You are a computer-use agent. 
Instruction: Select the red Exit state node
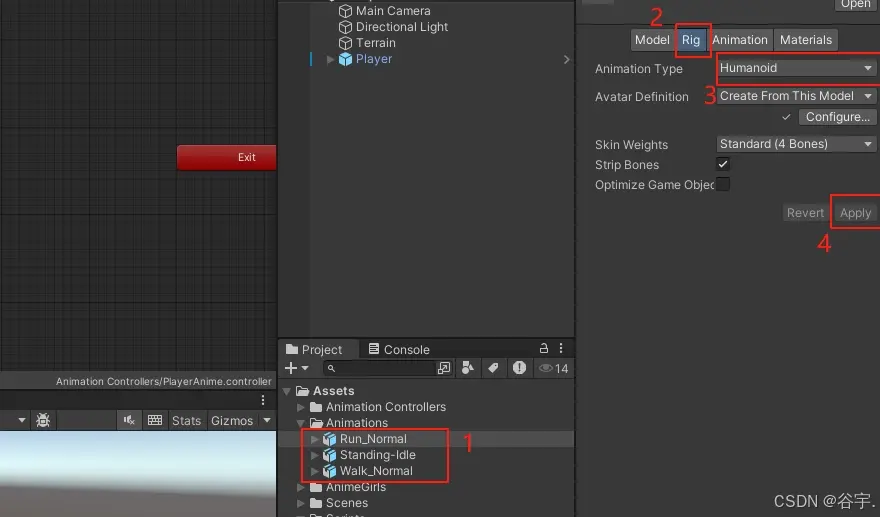227,157
